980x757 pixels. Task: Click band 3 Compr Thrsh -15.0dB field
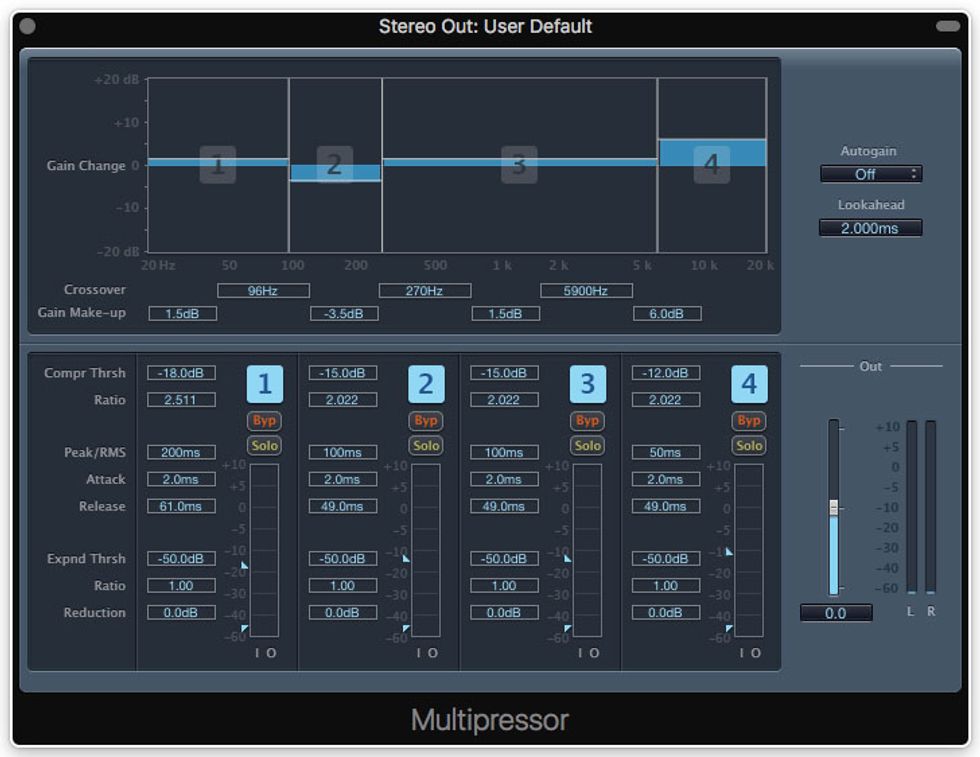pos(504,373)
